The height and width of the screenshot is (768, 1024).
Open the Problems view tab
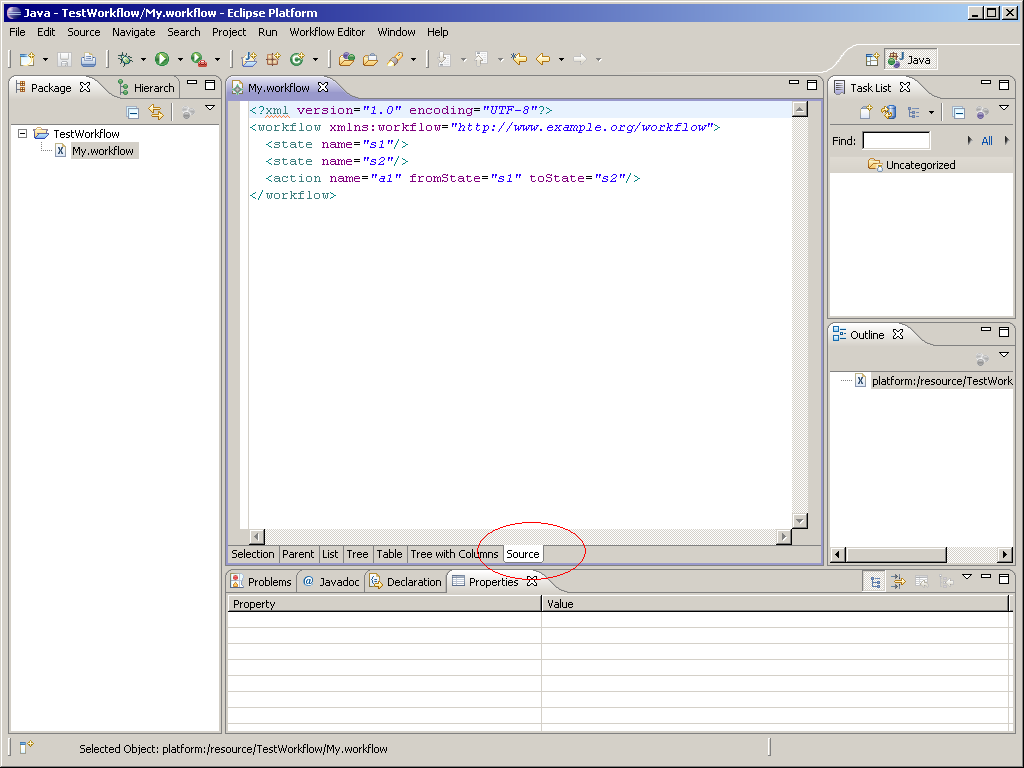tap(261, 582)
